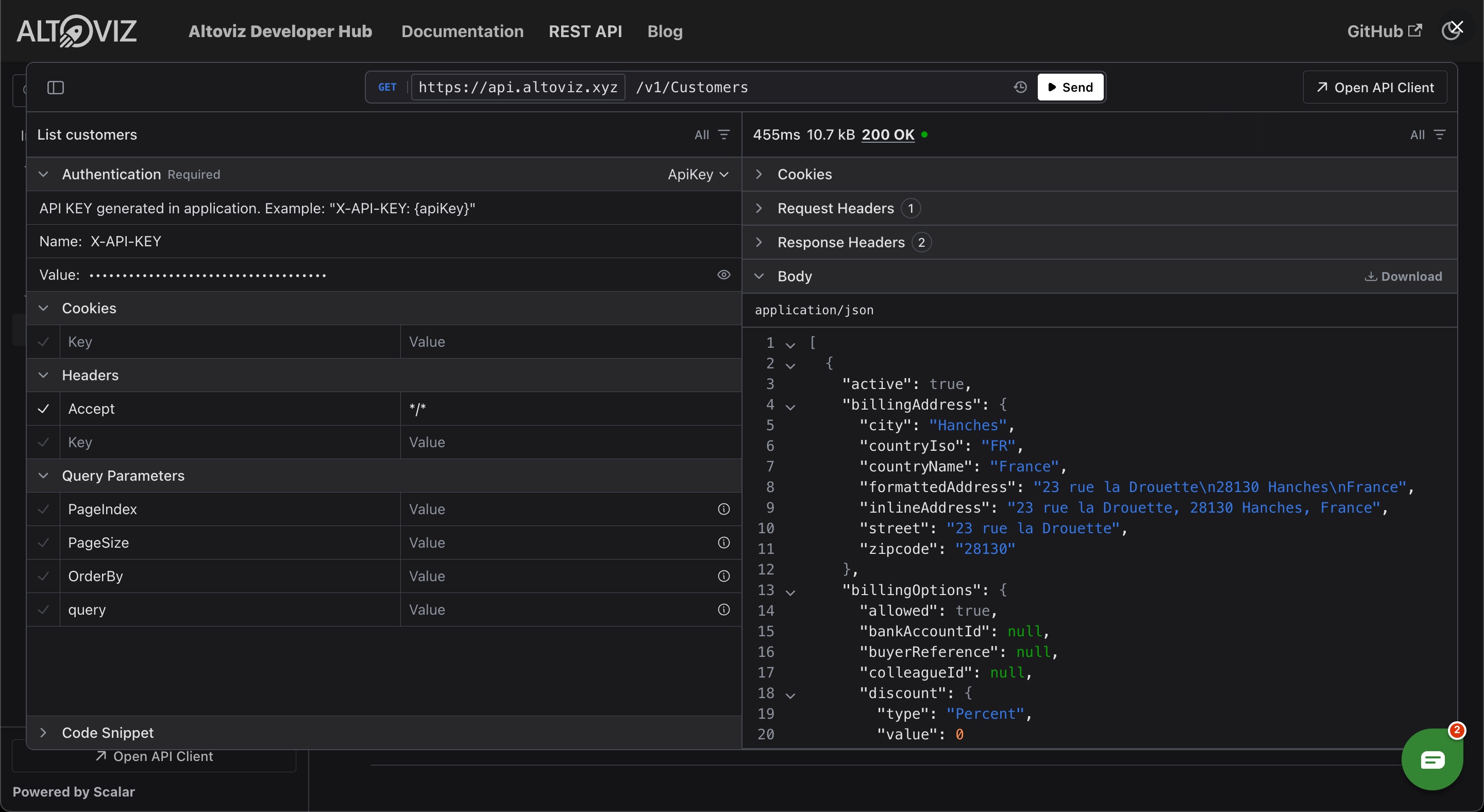Expand response Cookies section
Viewport: 1484px width, 812px height.
click(758, 174)
